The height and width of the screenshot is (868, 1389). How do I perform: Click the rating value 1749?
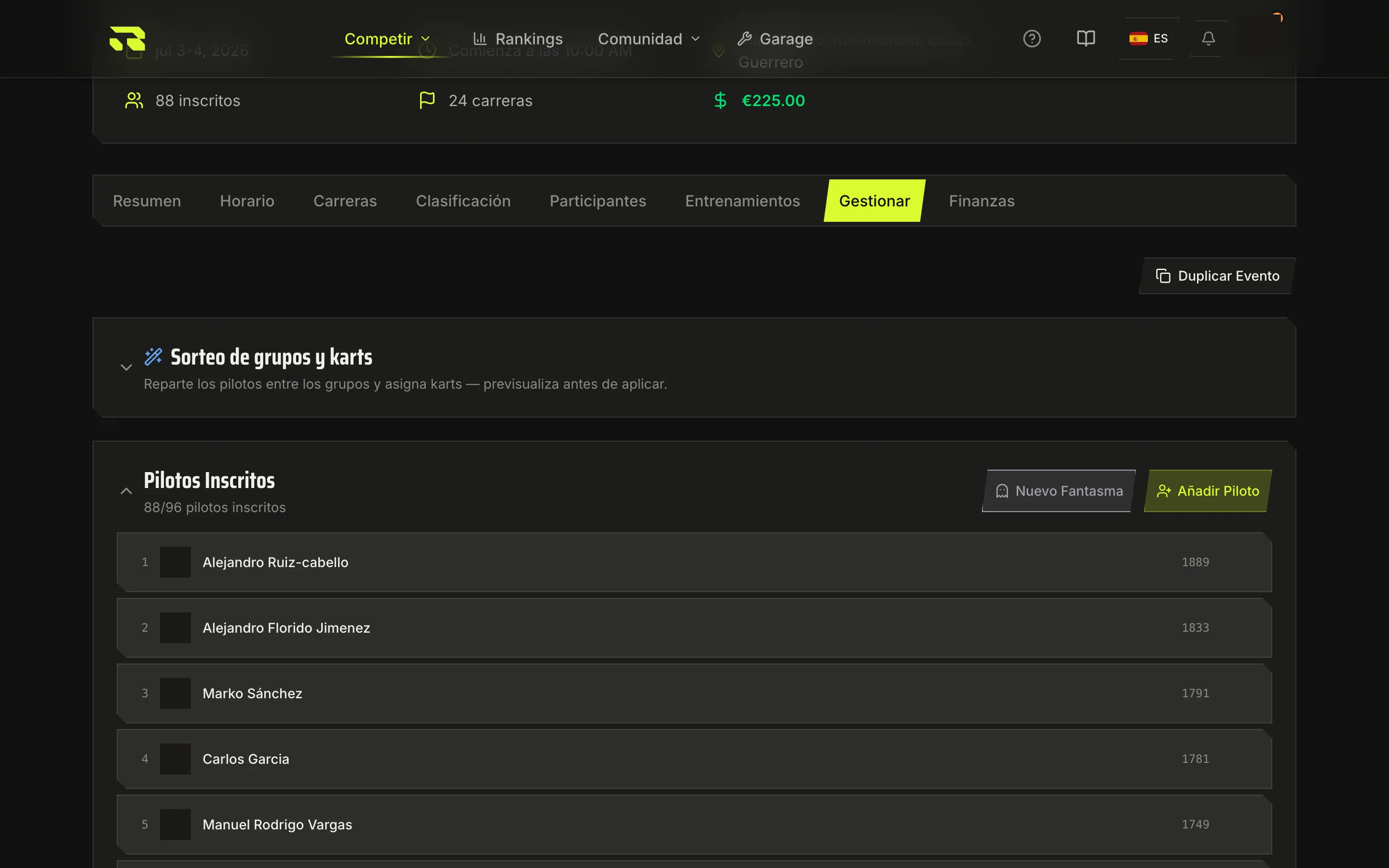(1196, 825)
